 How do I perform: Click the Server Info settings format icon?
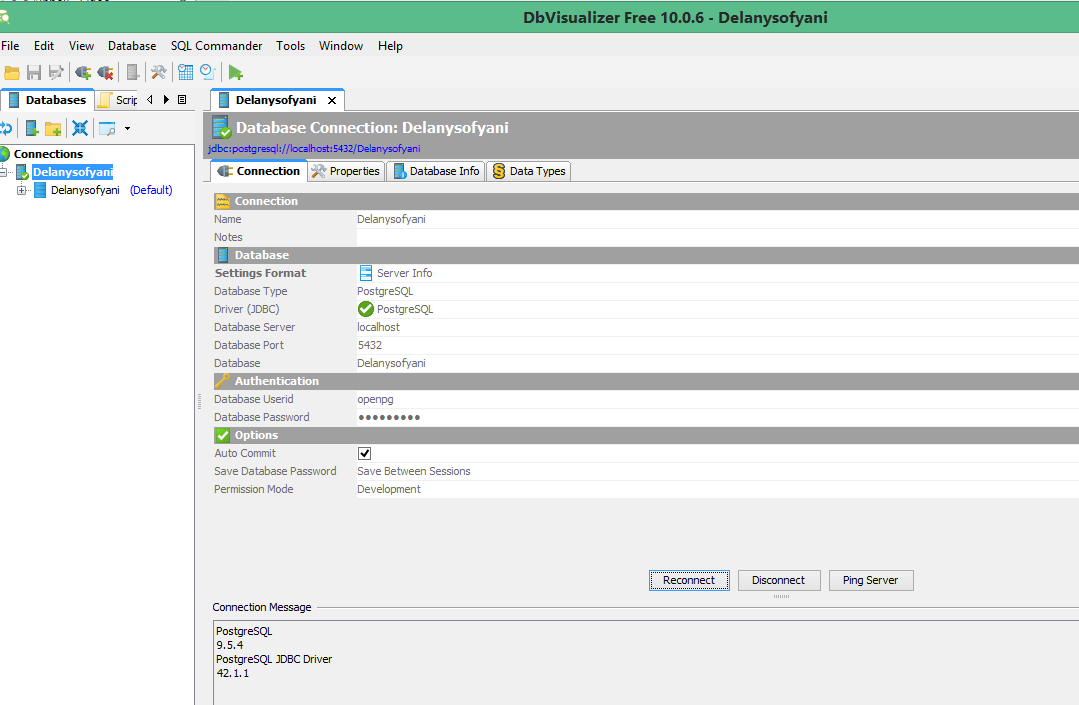[x=366, y=273]
